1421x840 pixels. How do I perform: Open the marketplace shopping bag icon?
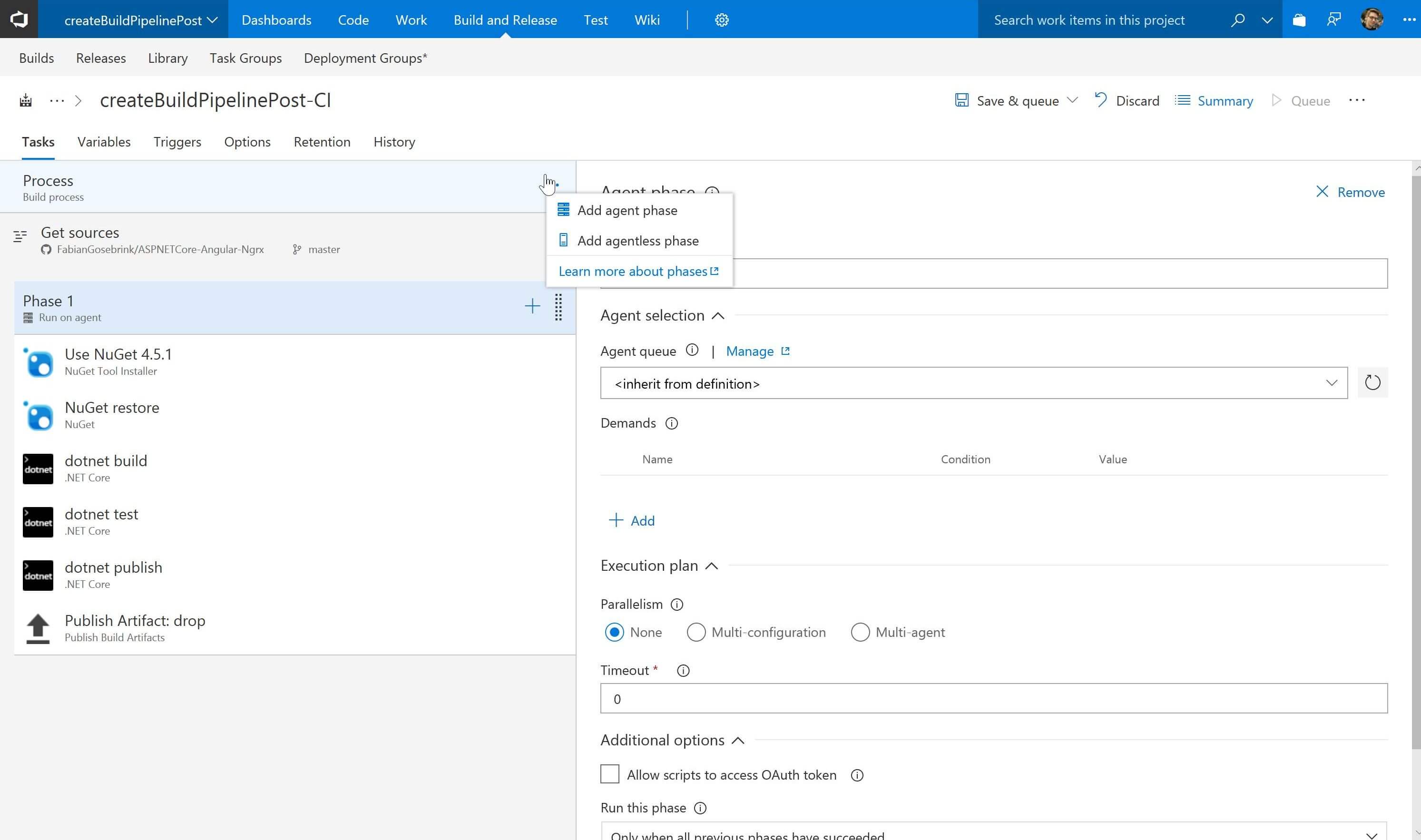pyautogui.click(x=1299, y=20)
